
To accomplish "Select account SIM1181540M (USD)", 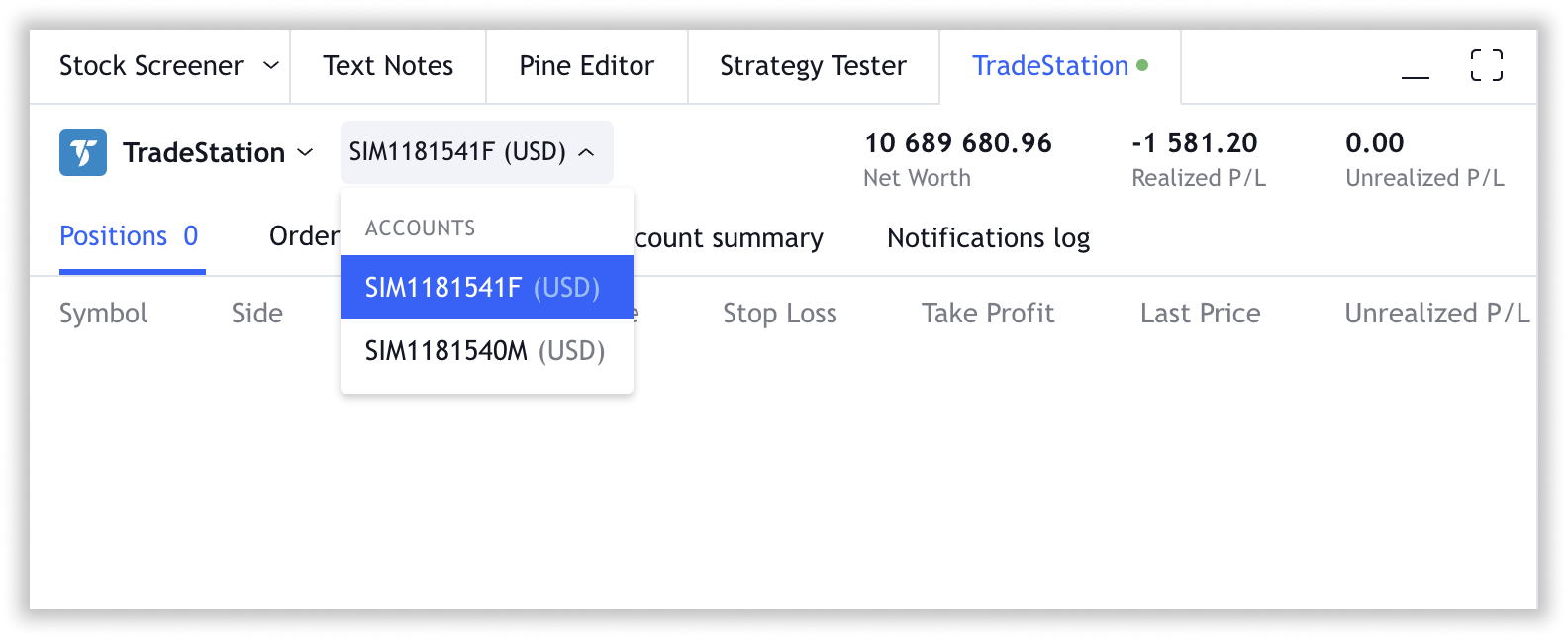I will (485, 351).
